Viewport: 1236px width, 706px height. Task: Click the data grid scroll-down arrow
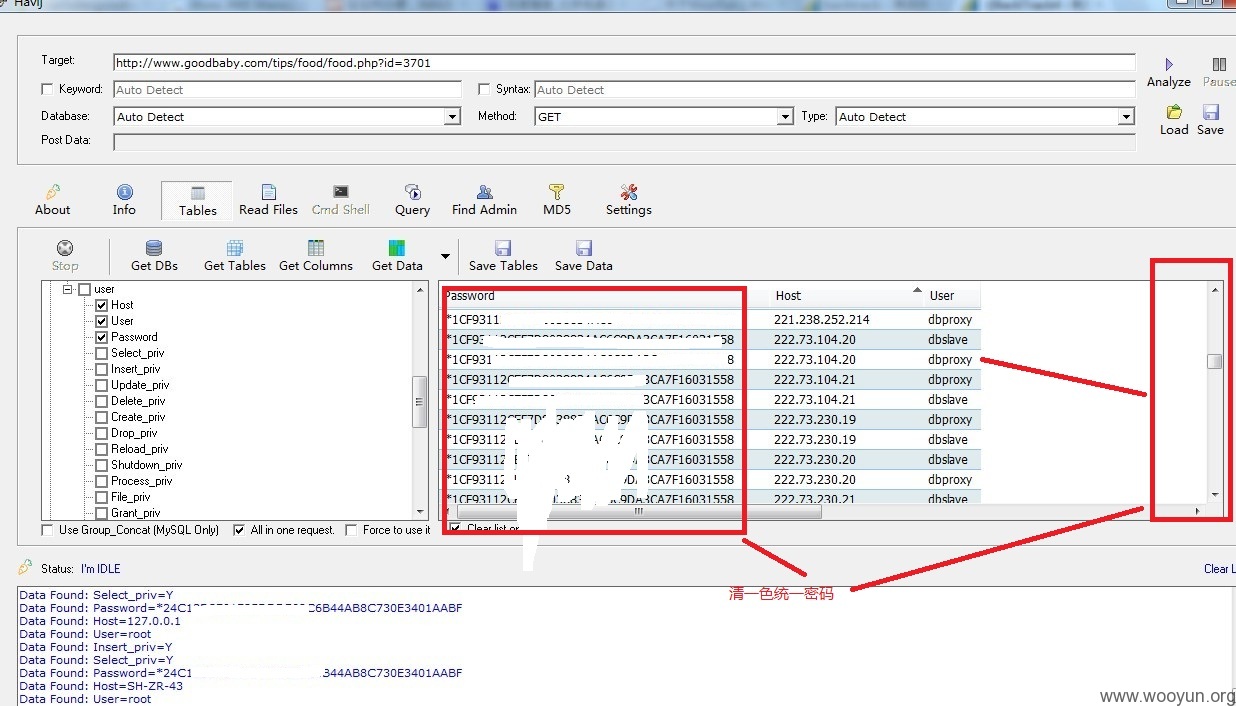1214,494
